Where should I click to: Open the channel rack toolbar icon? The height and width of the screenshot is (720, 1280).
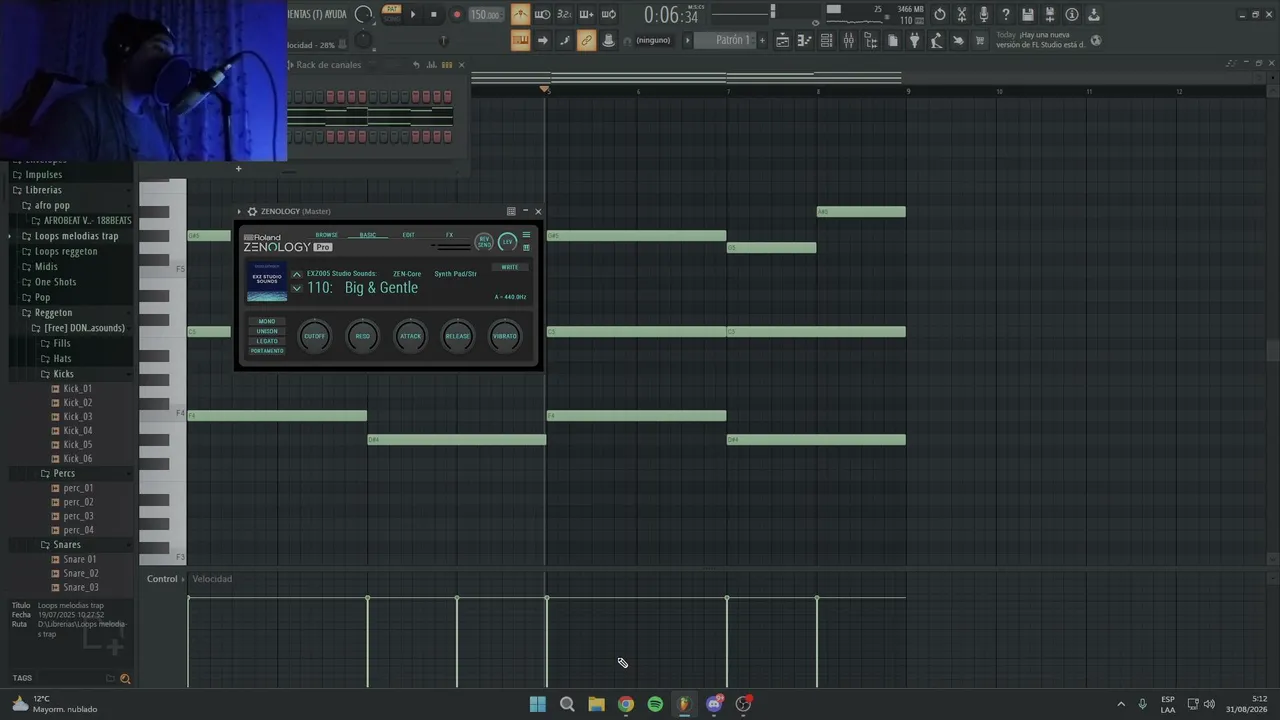pos(827,40)
